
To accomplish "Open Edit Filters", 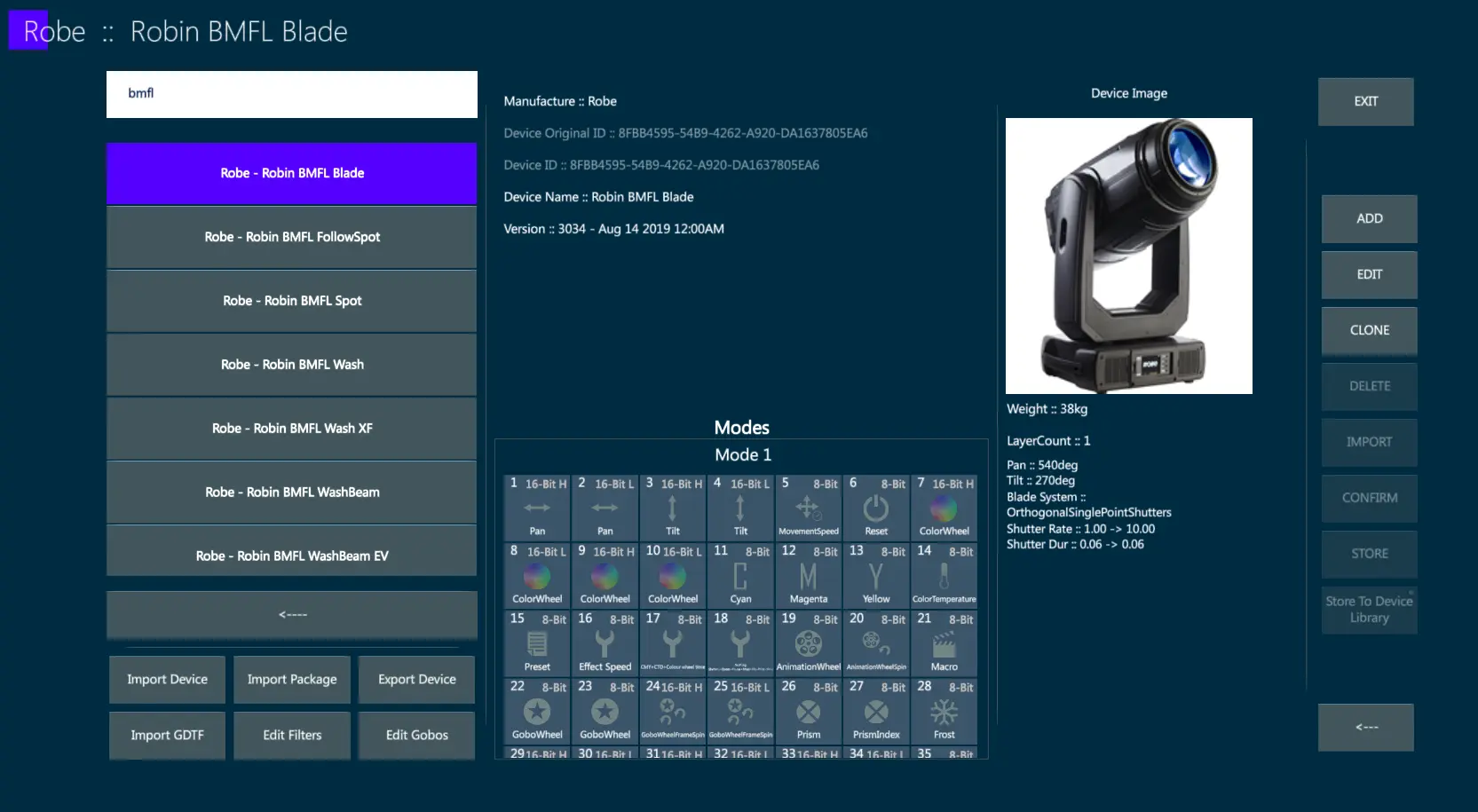I will pyautogui.click(x=292, y=736).
